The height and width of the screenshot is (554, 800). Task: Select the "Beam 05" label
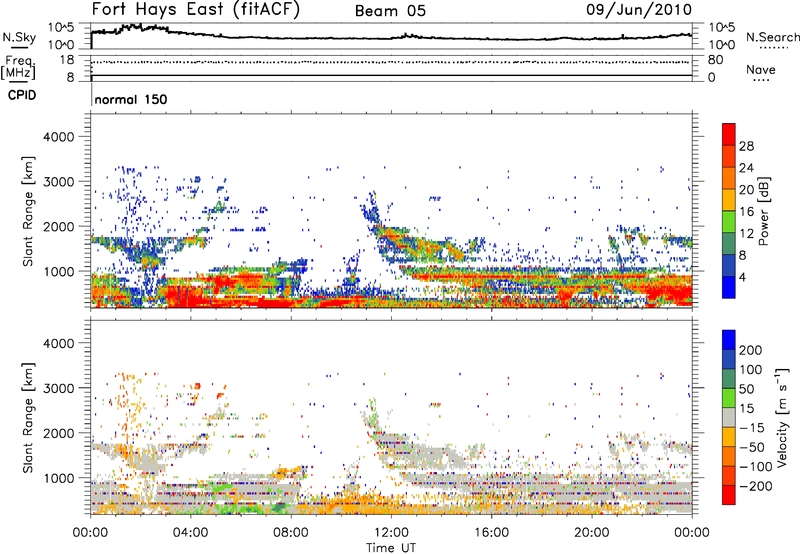click(390, 11)
